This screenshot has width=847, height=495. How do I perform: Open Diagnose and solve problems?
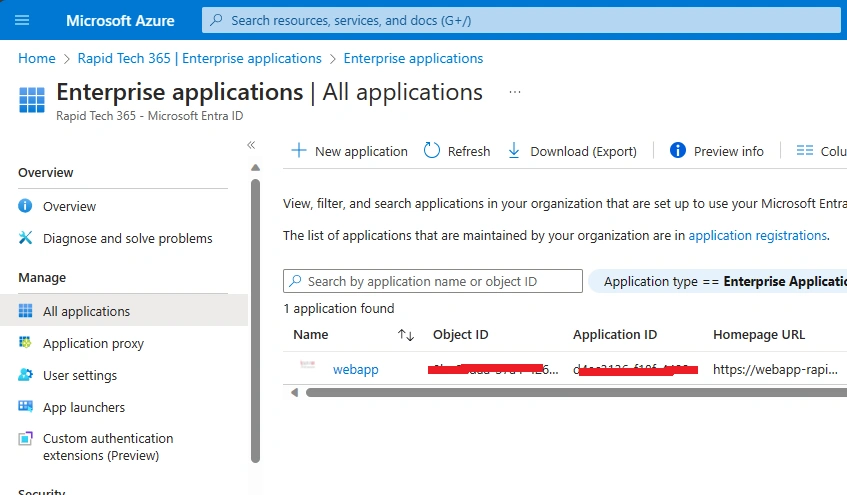[127, 238]
